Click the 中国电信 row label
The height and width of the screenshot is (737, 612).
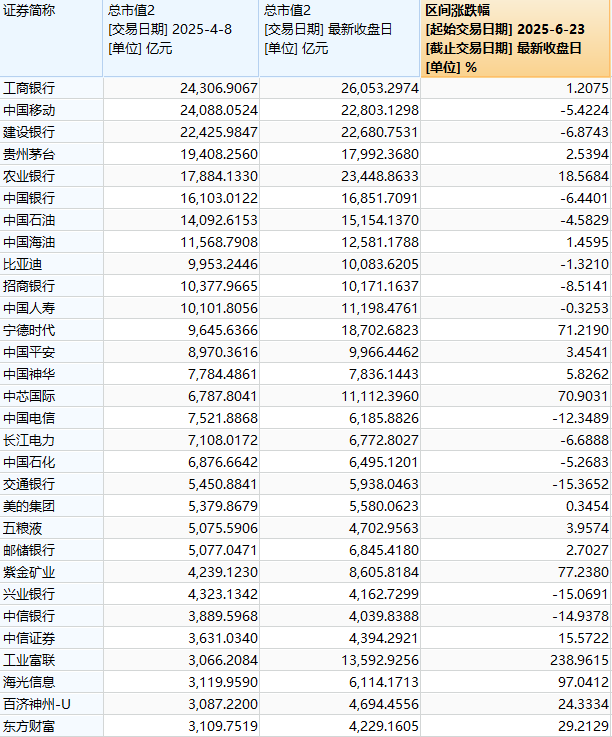[x=29, y=418]
